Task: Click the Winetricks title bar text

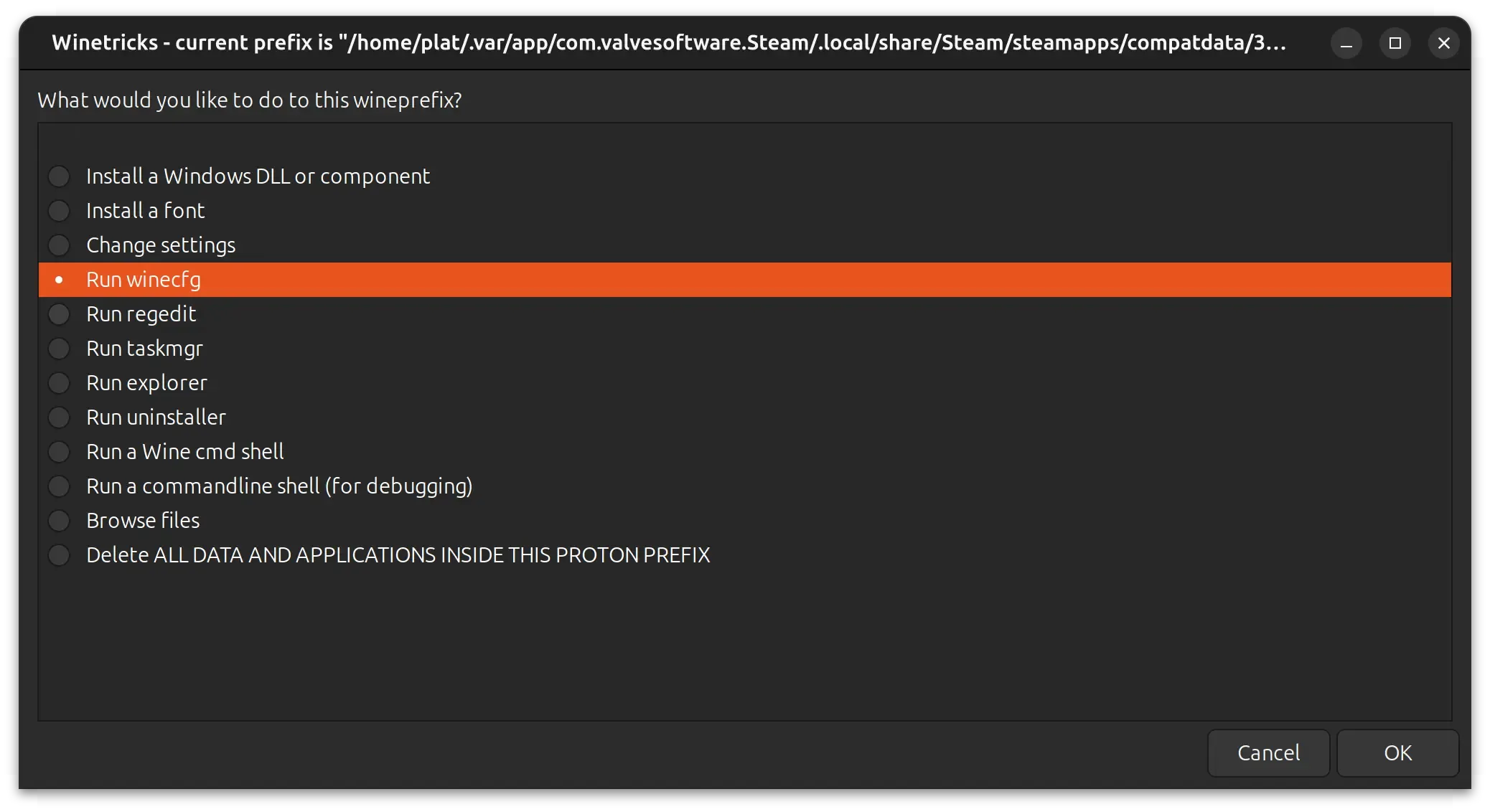Action: pos(667,43)
